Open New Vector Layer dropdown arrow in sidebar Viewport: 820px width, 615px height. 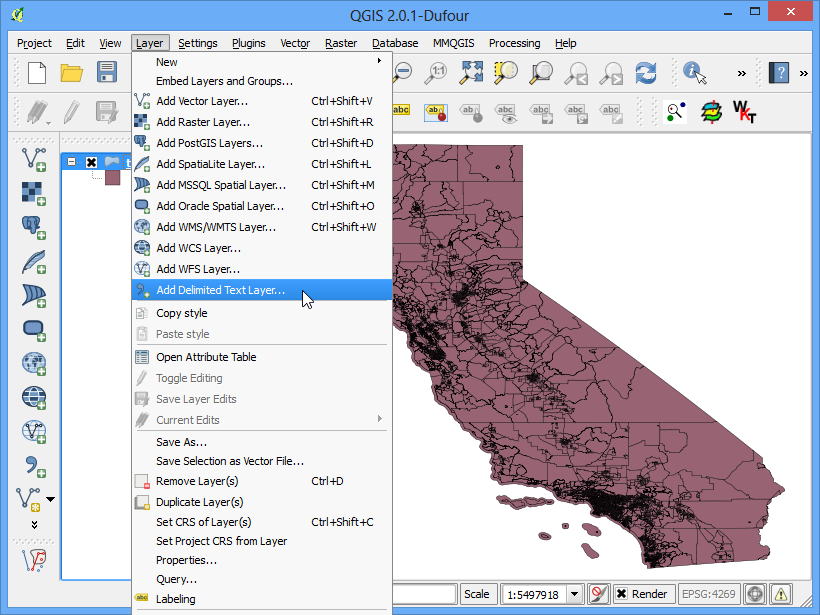pos(51,499)
